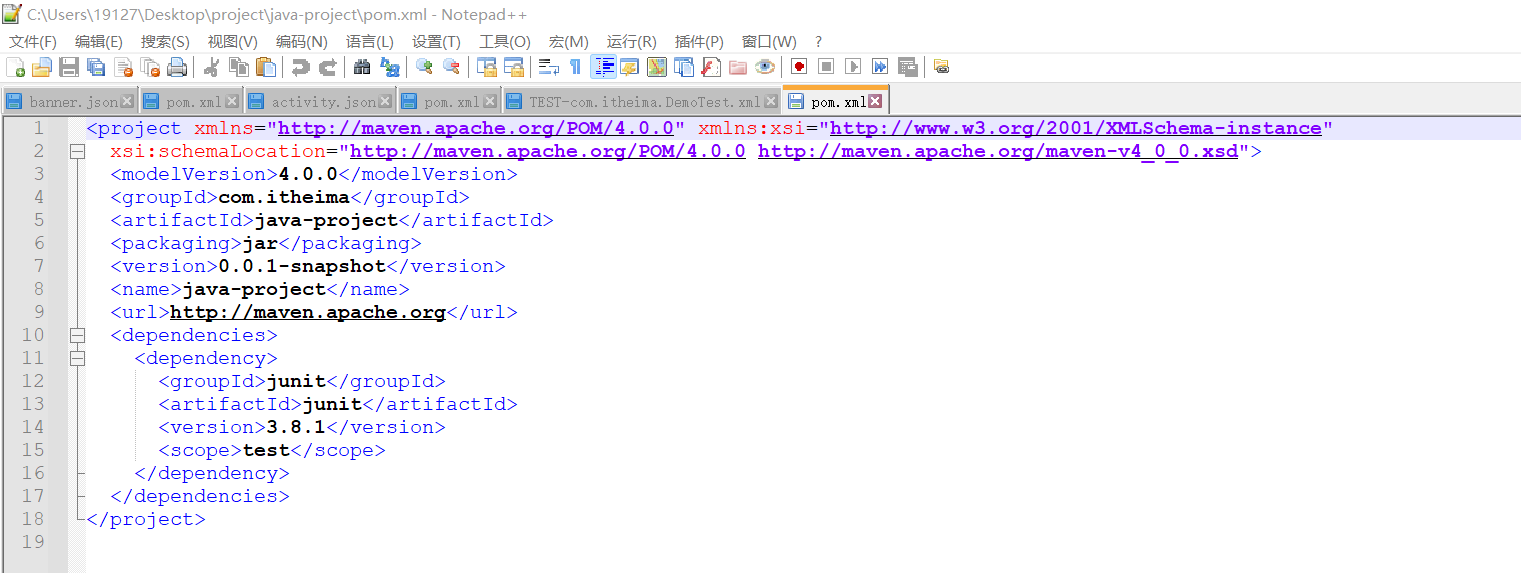Open the Function List icon
The width and height of the screenshot is (1521, 573).
[x=711, y=67]
